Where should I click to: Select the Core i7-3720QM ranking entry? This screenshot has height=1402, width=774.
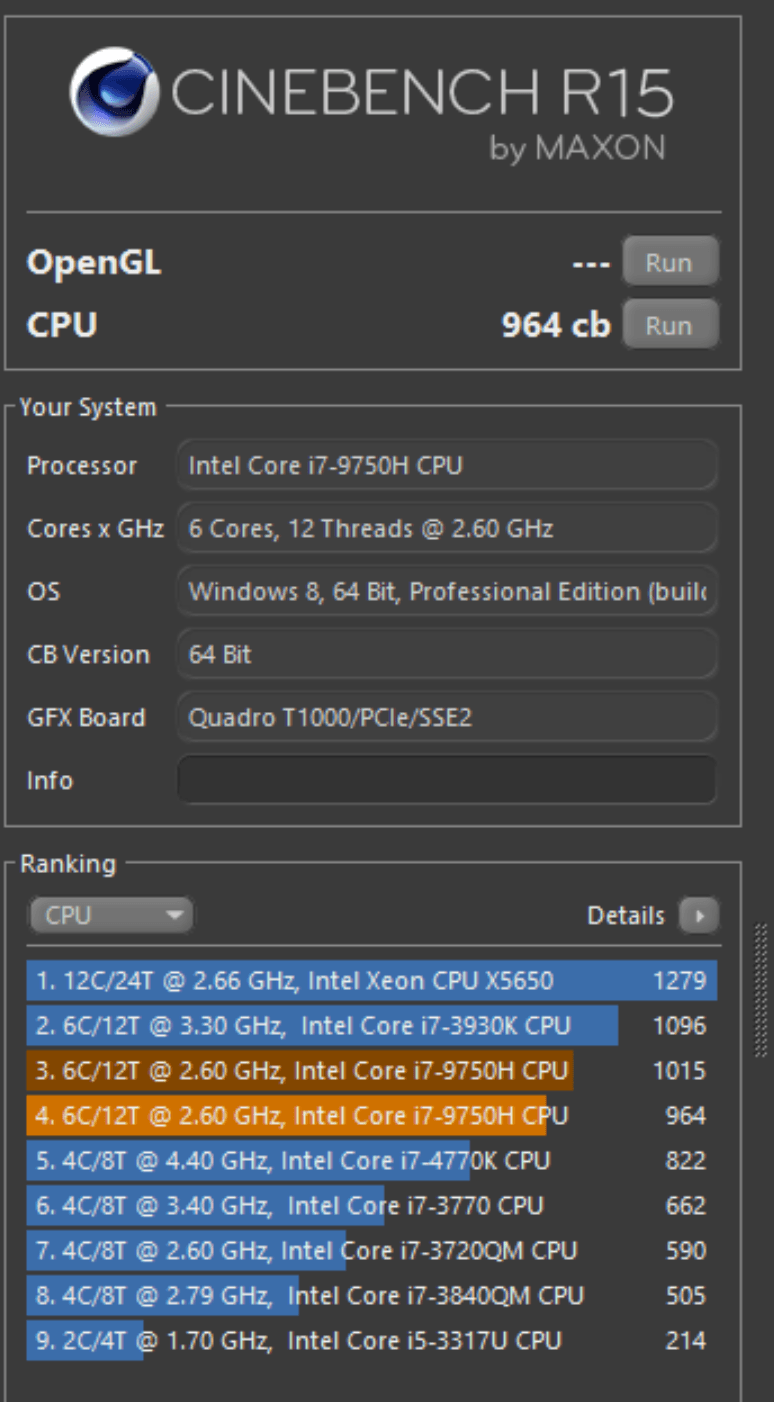coord(370,1250)
